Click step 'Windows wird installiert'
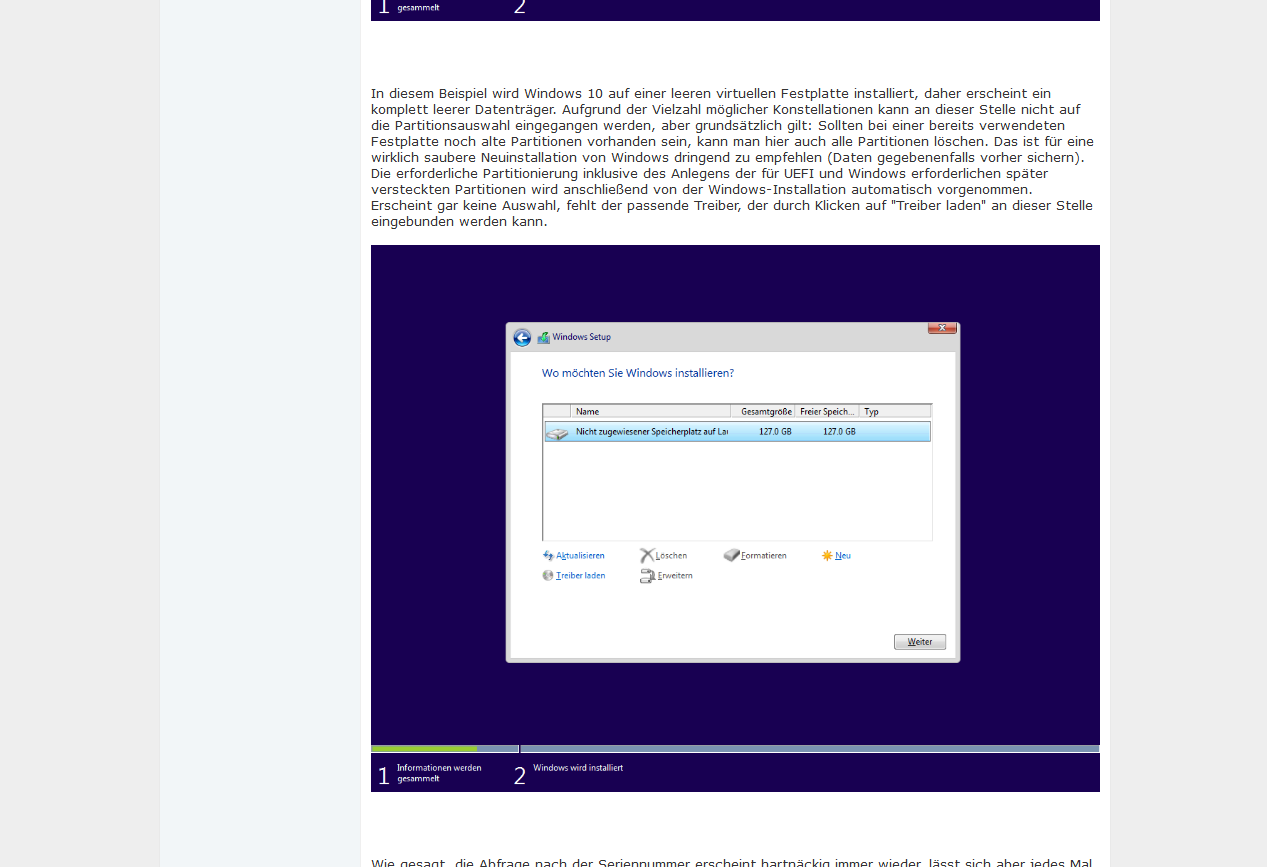 point(578,768)
